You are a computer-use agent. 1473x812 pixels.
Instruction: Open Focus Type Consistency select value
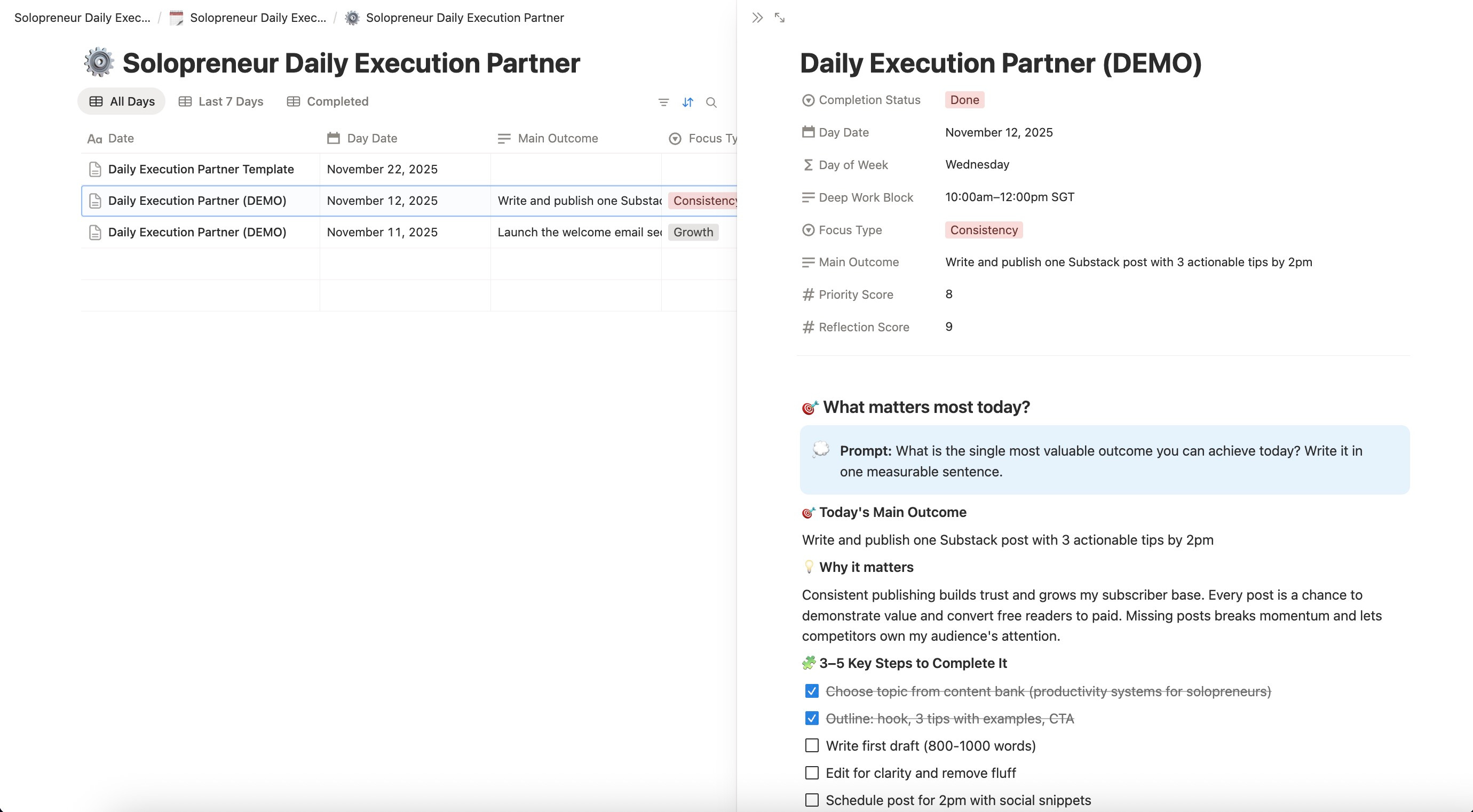pos(984,230)
